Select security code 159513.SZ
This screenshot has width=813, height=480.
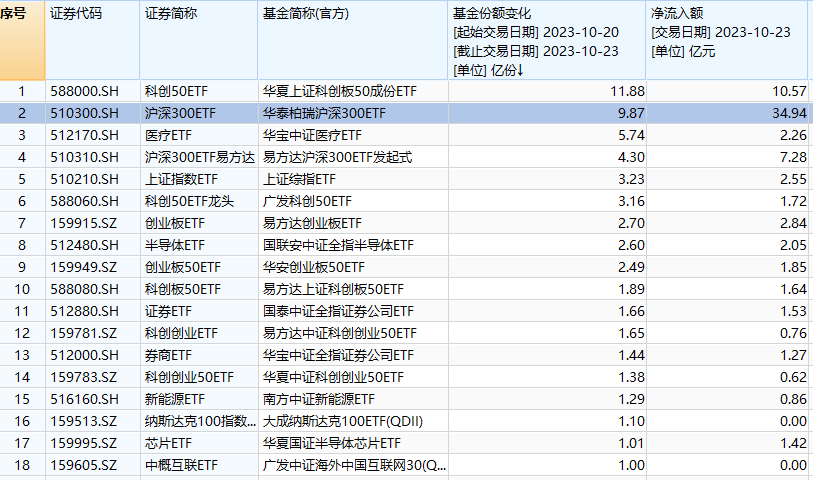(x=84, y=421)
